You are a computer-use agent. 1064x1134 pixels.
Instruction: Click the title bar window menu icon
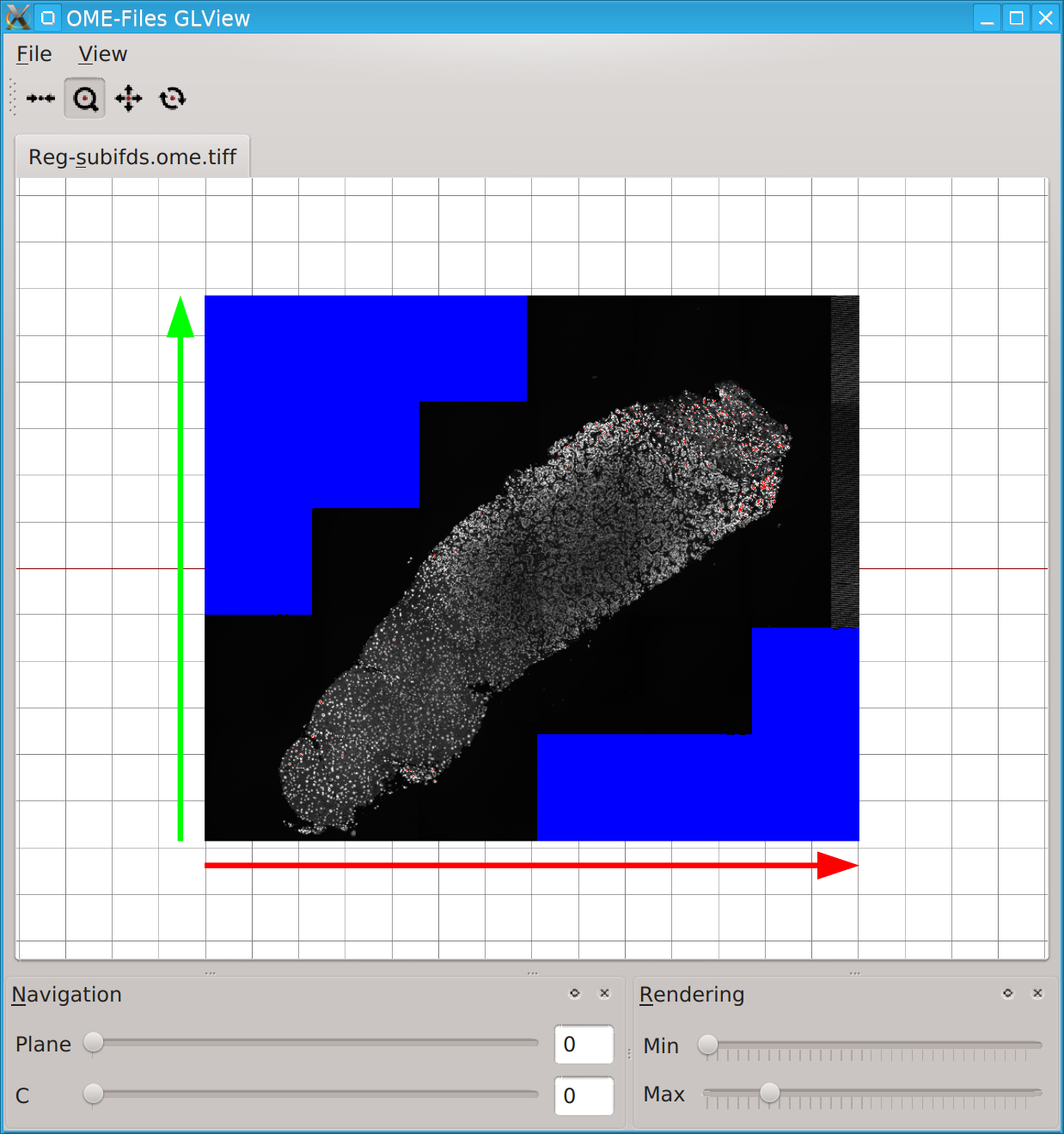[x=48, y=17]
